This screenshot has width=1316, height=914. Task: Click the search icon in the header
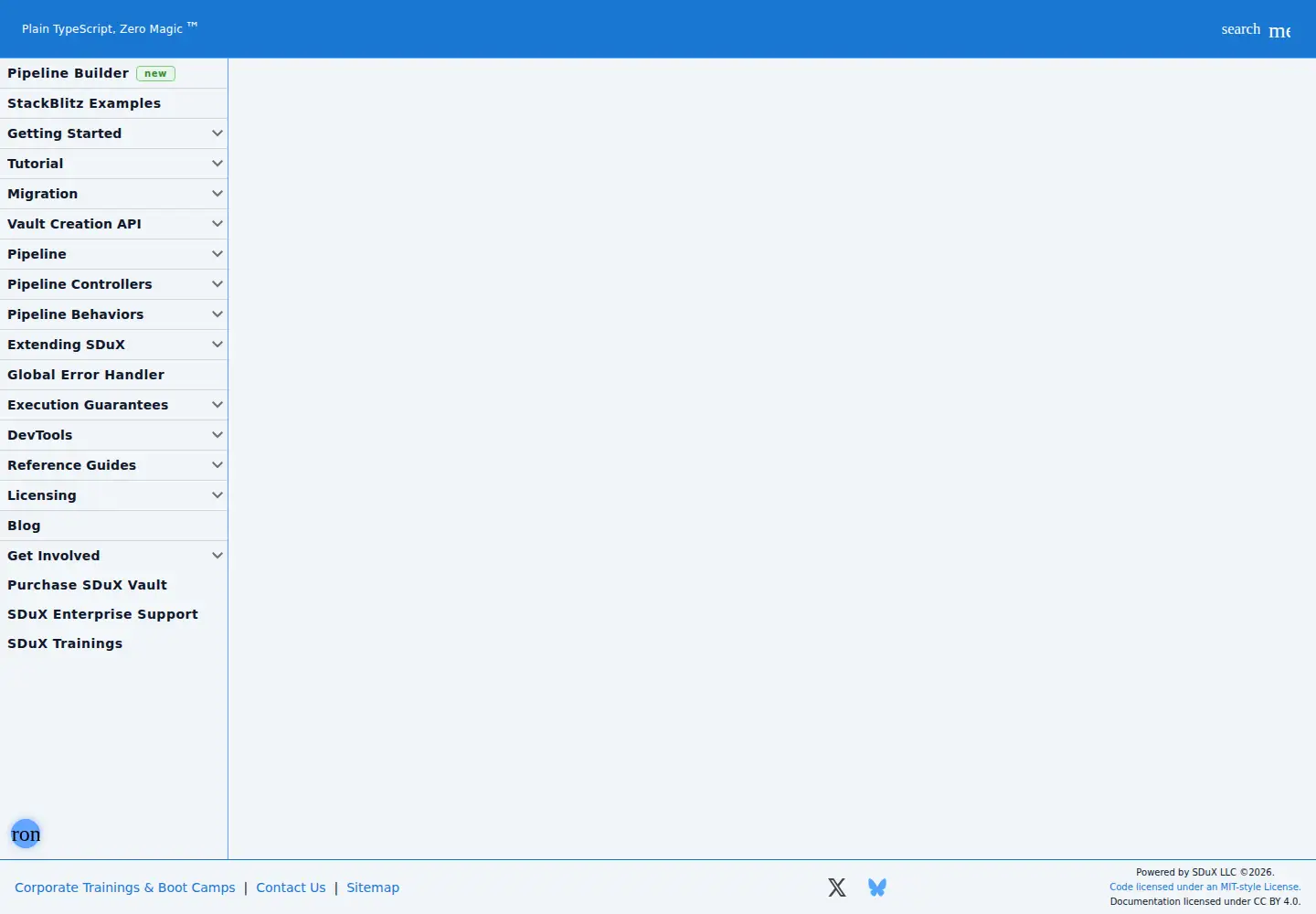coord(1240,29)
